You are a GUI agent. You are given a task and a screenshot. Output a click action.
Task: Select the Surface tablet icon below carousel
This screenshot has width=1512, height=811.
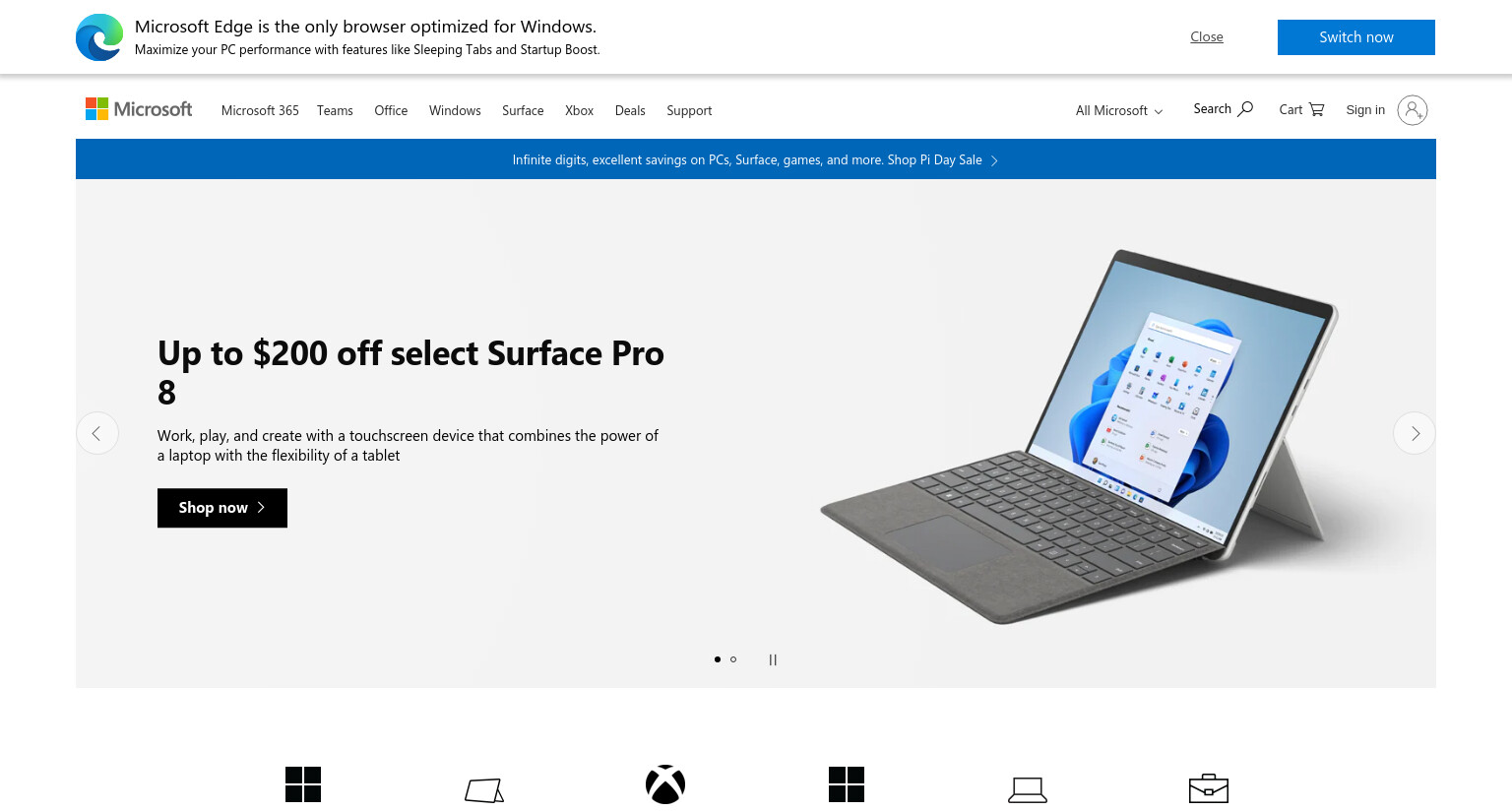[x=484, y=790]
